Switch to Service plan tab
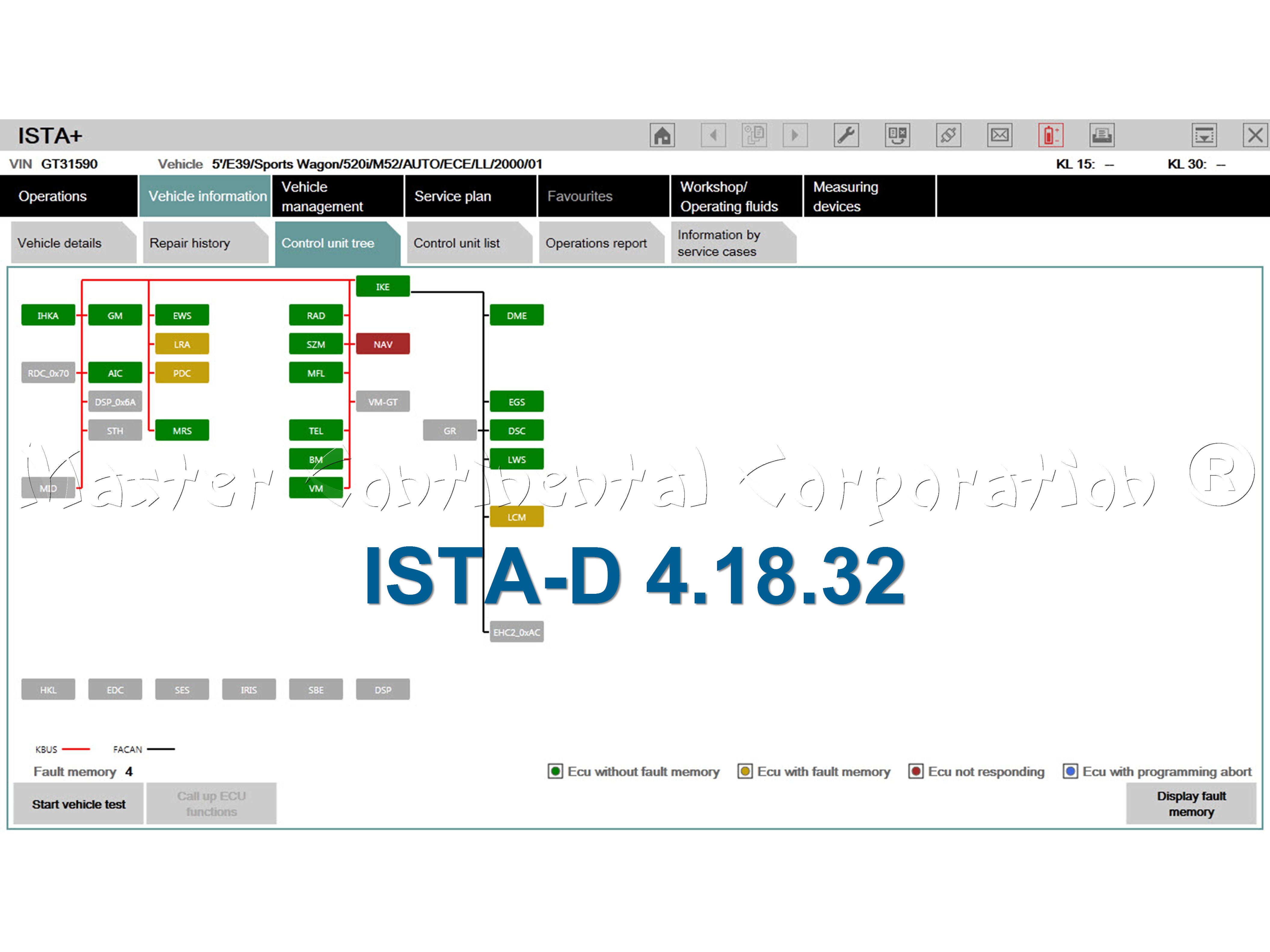 click(x=471, y=196)
